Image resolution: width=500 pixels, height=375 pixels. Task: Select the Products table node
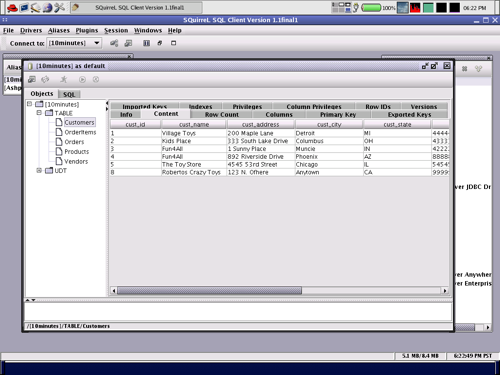(x=77, y=151)
